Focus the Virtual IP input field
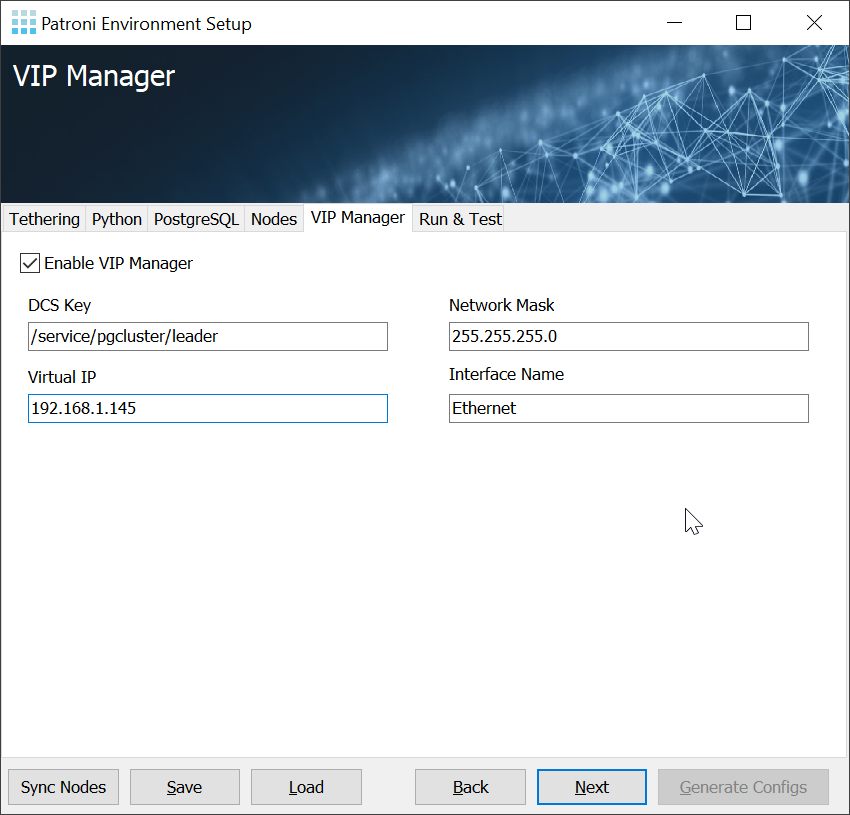Screen dimensions: 850x815 [x=207, y=408]
